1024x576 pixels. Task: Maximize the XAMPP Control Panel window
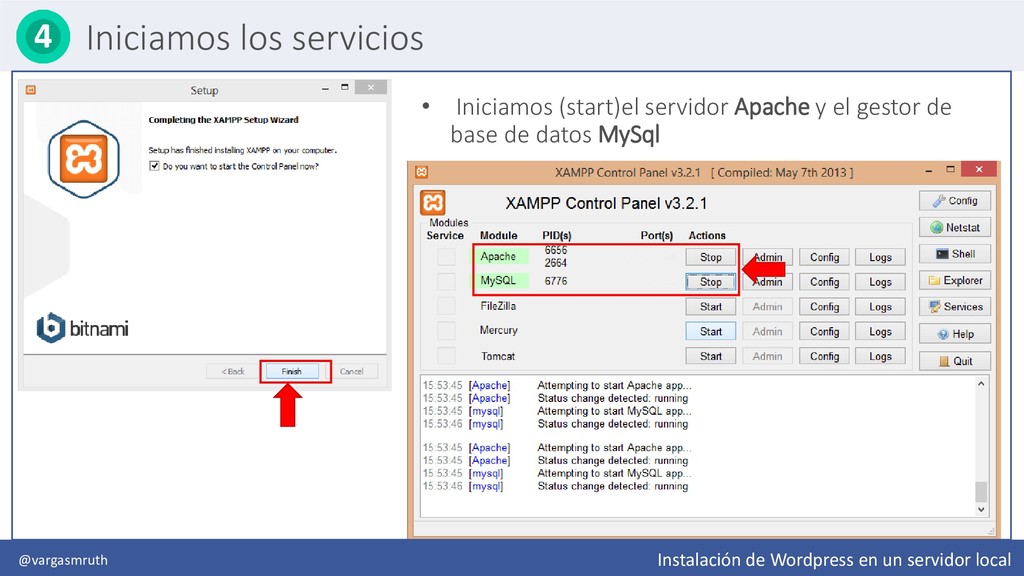click(x=950, y=170)
